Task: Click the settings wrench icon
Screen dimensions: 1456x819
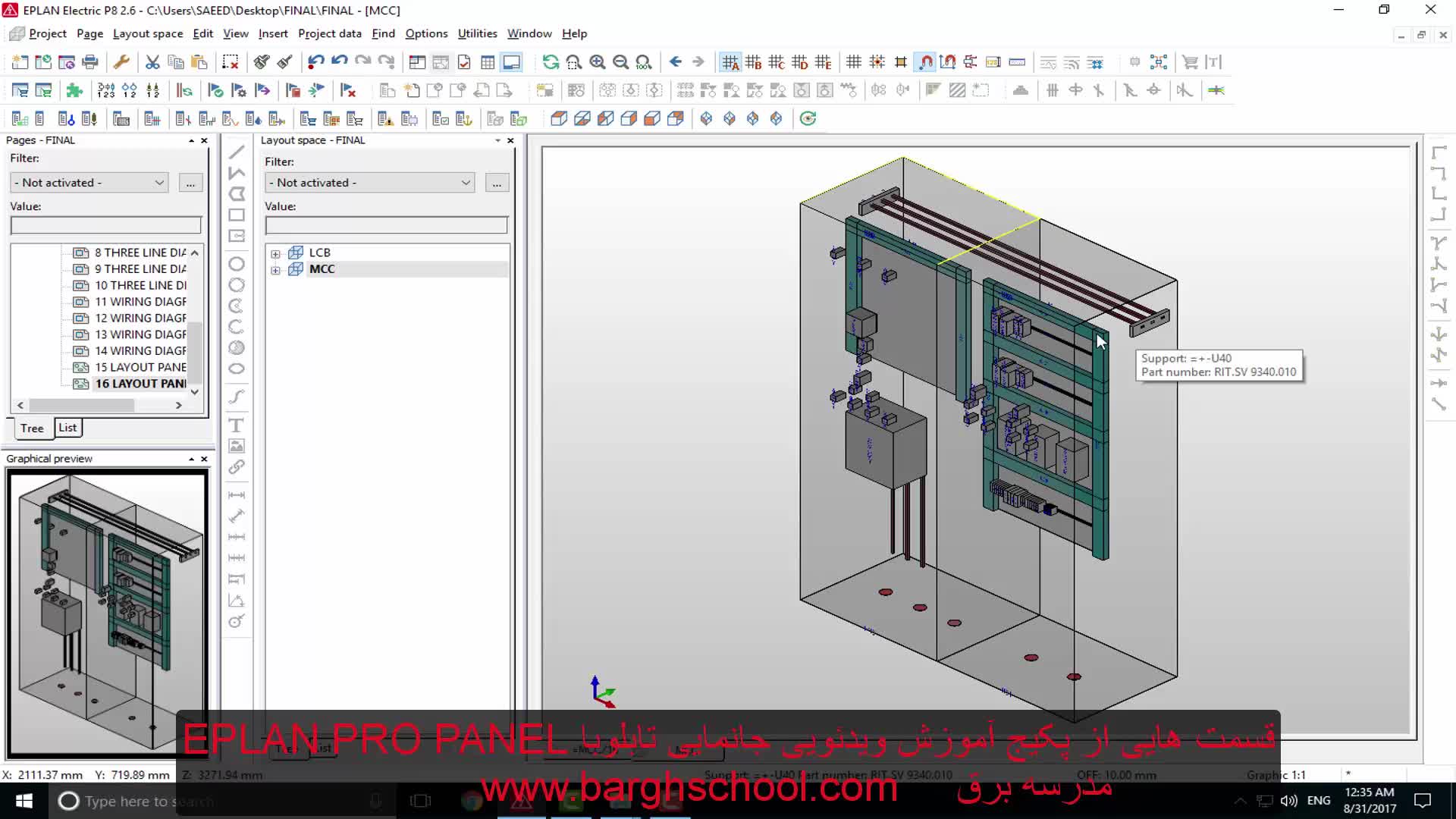Action: (121, 62)
